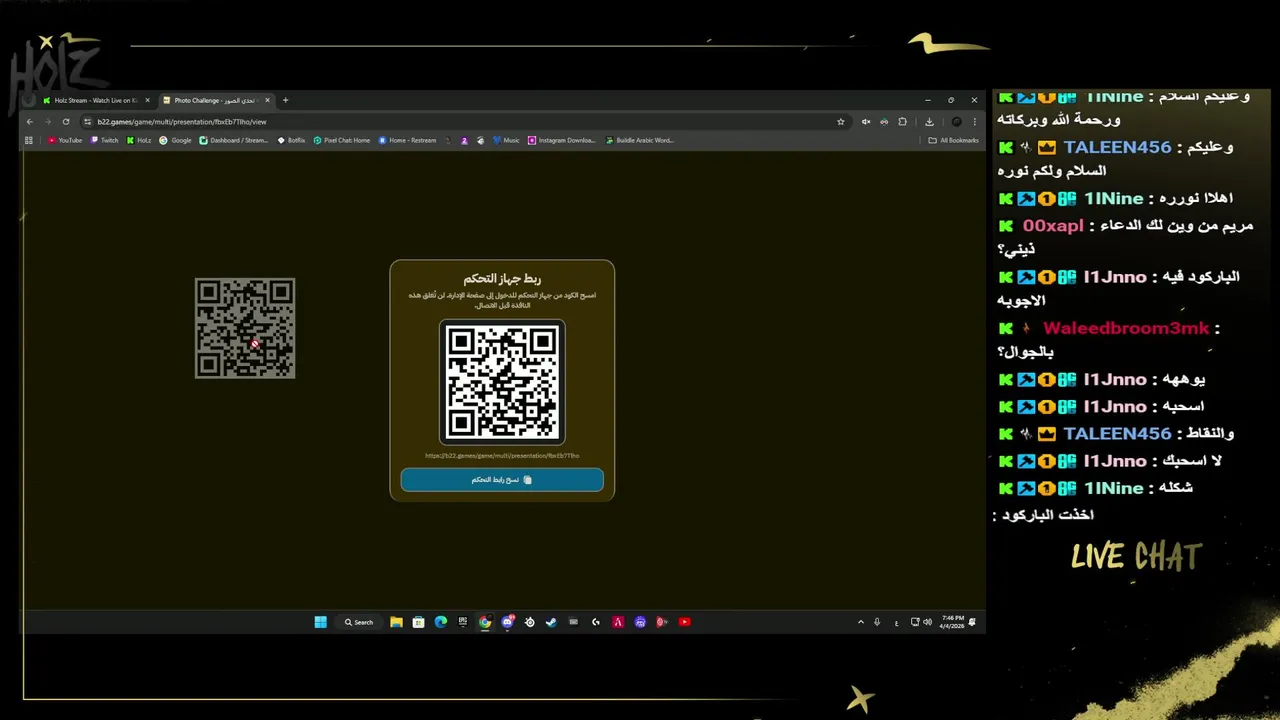This screenshot has width=1280, height=720.
Task: Click the site info icon in address bar
Action: (88, 122)
